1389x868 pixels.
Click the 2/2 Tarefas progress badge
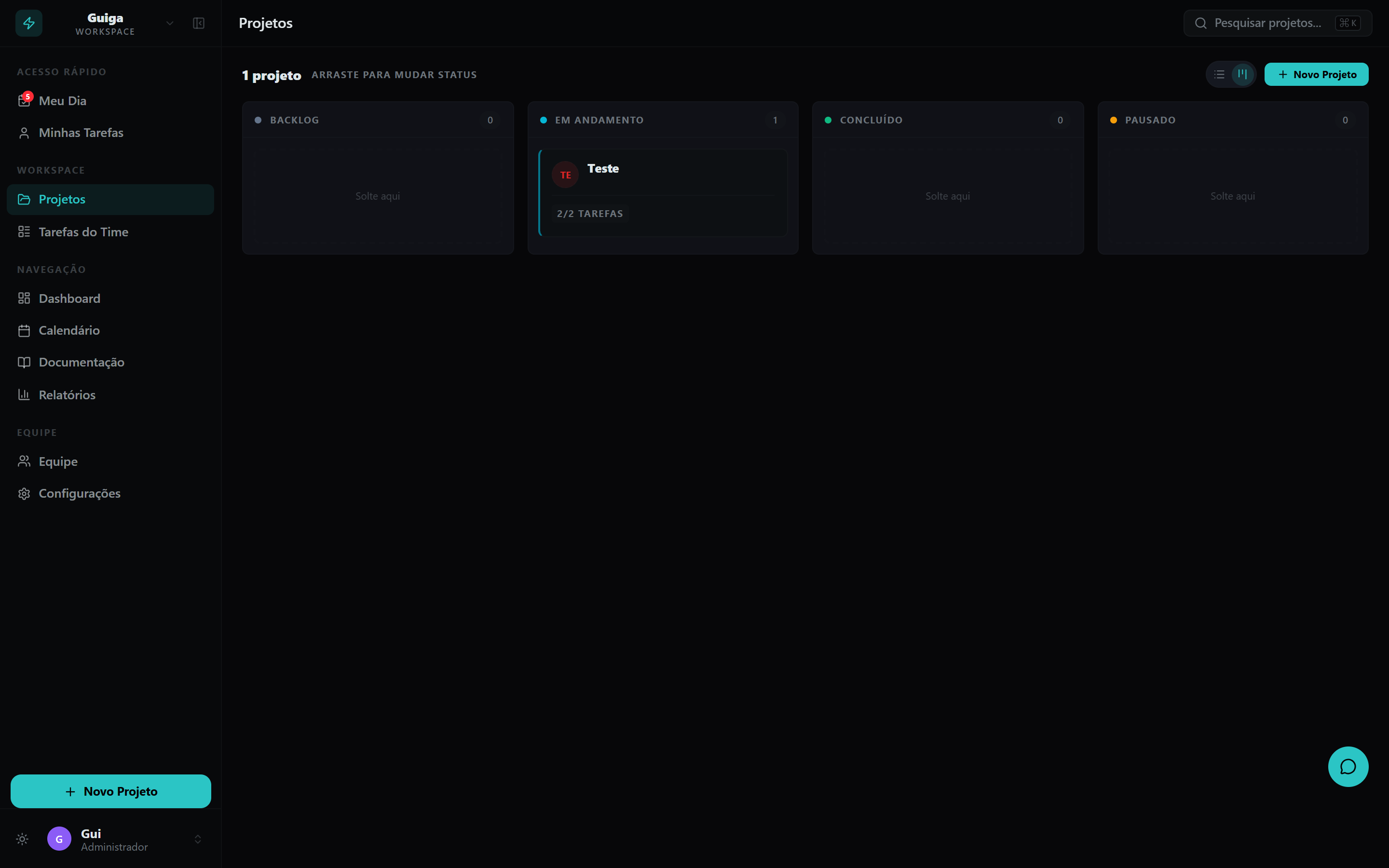tap(589, 214)
